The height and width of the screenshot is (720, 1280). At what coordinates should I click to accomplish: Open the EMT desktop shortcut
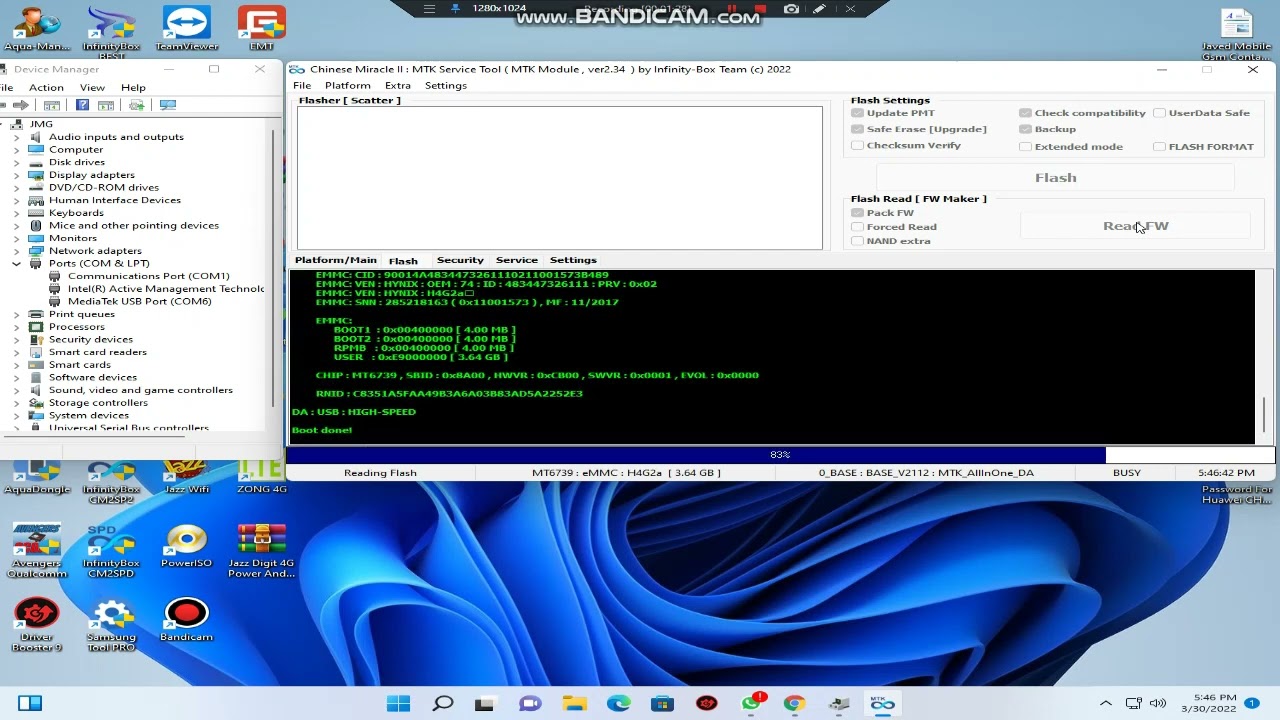pos(261,28)
